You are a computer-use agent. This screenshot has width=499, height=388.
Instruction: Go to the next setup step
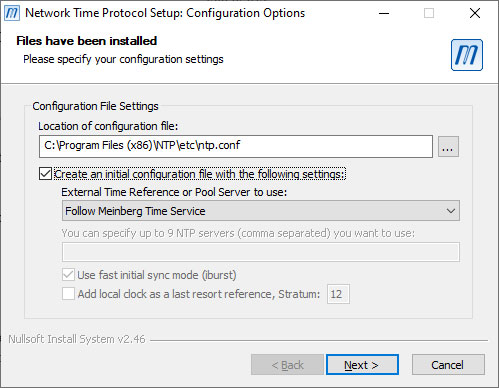362,365
